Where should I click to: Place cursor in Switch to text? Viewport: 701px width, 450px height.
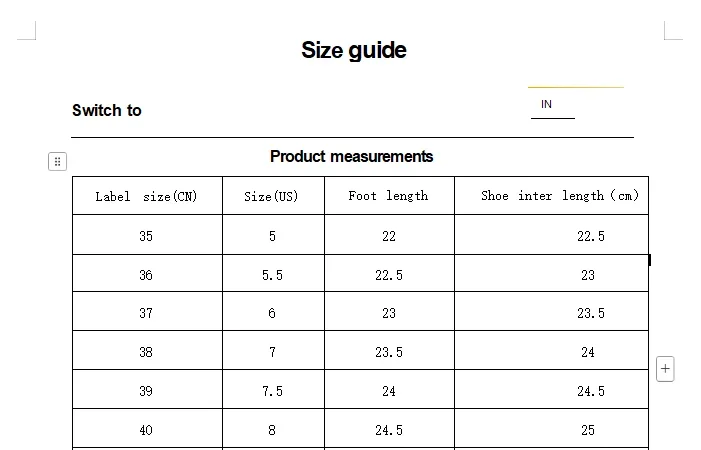pos(107,111)
